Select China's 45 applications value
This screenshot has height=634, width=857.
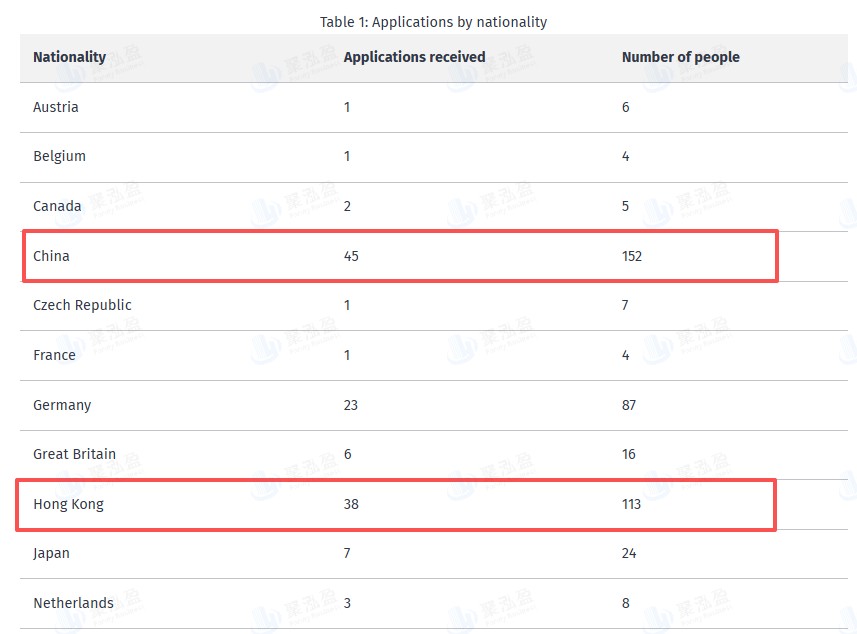coord(351,256)
